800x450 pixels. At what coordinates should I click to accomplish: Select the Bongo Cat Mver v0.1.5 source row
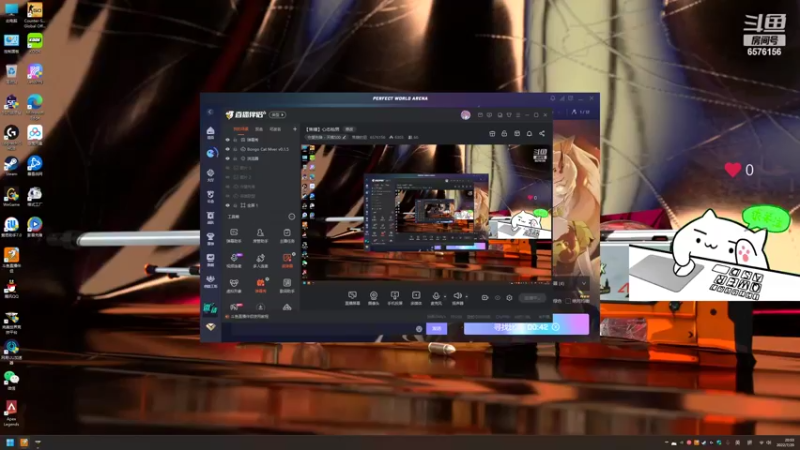[261, 149]
